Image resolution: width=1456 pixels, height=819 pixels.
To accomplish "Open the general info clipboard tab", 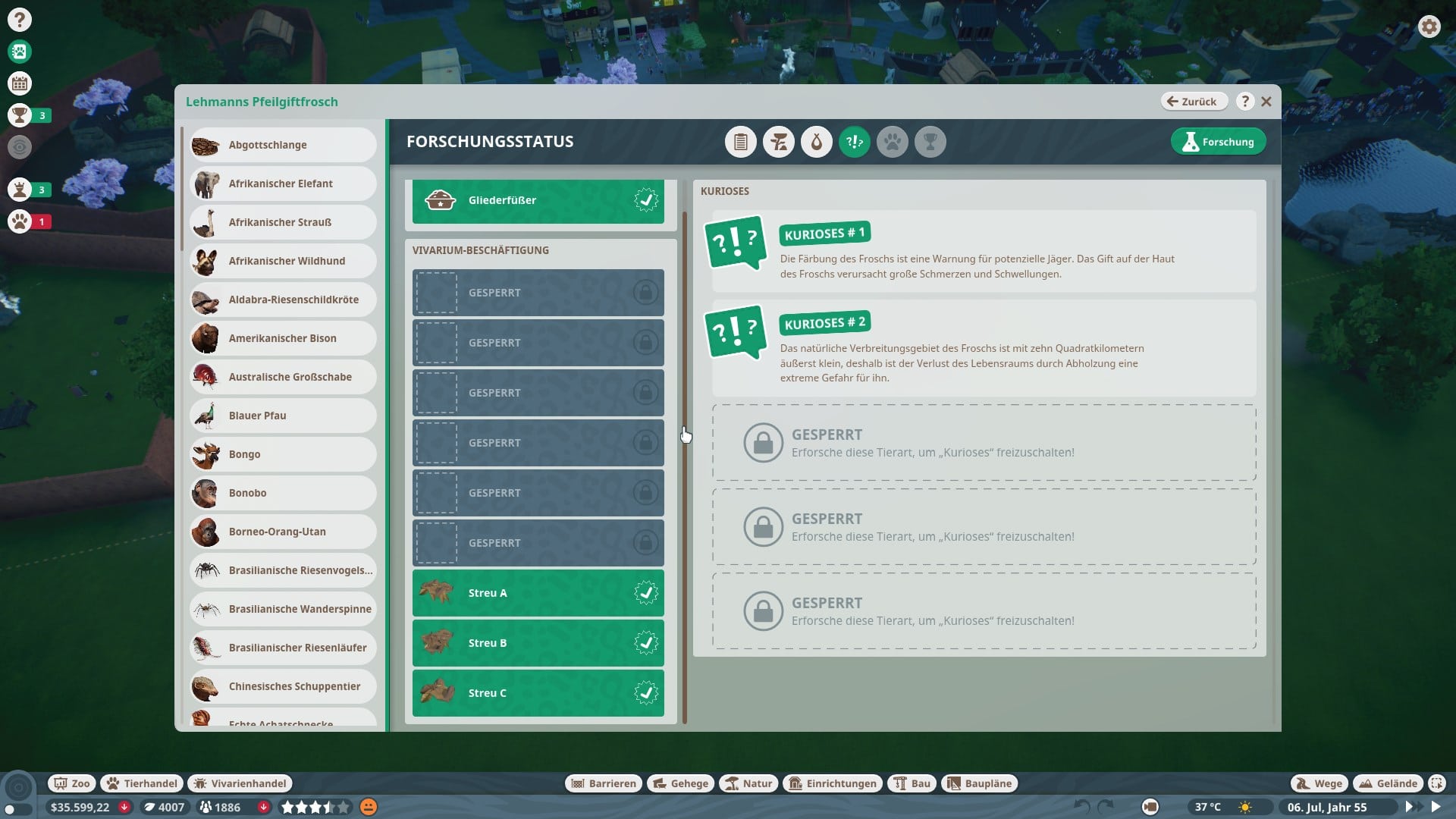I will tap(740, 142).
